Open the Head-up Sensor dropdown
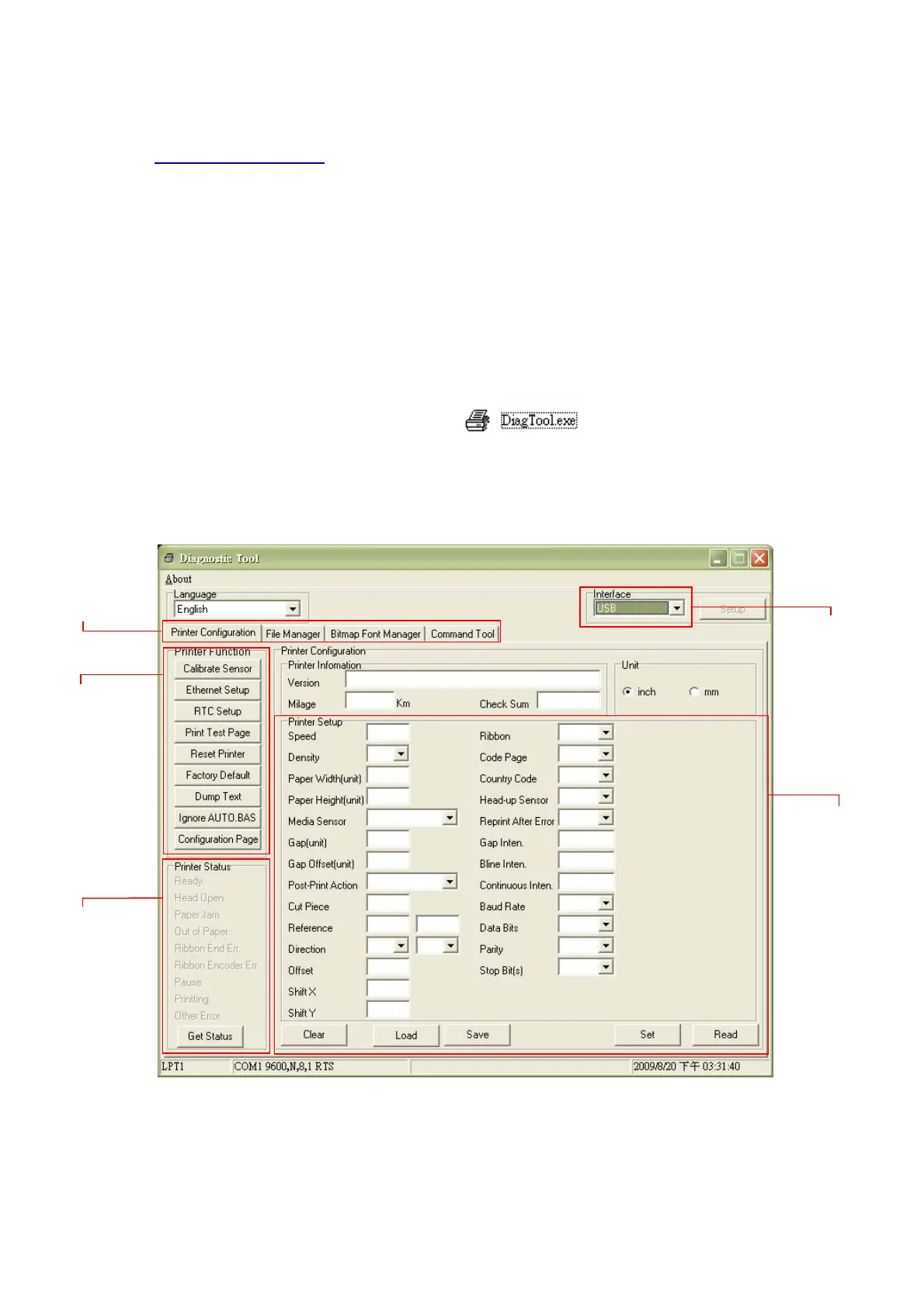 (x=606, y=796)
